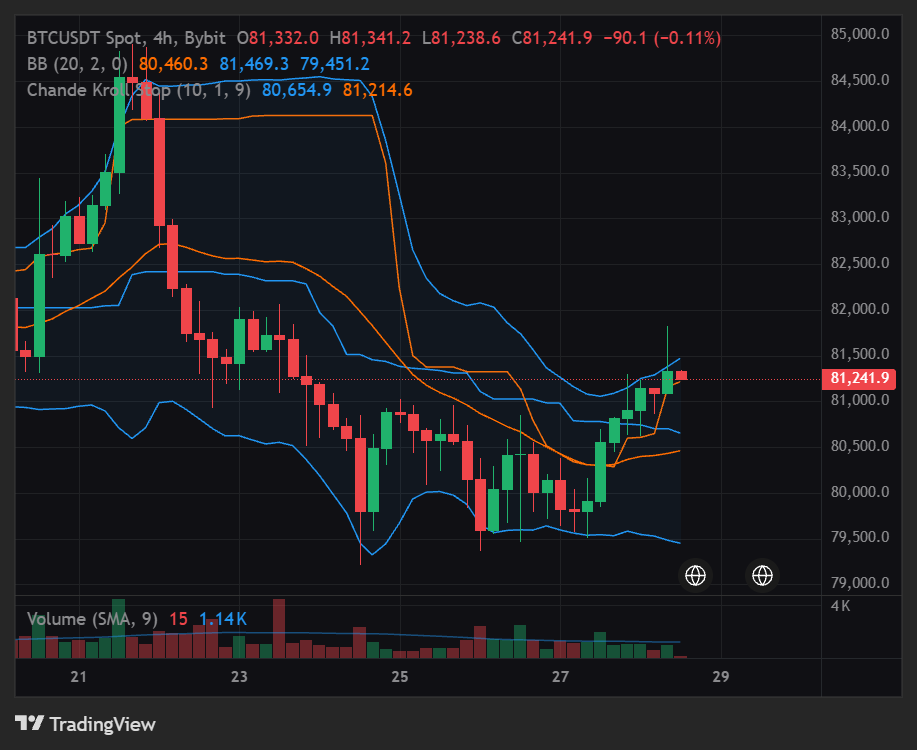Click the BB lower value 79,451.2
The width and height of the screenshot is (917, 750).
tap(335, 64)
